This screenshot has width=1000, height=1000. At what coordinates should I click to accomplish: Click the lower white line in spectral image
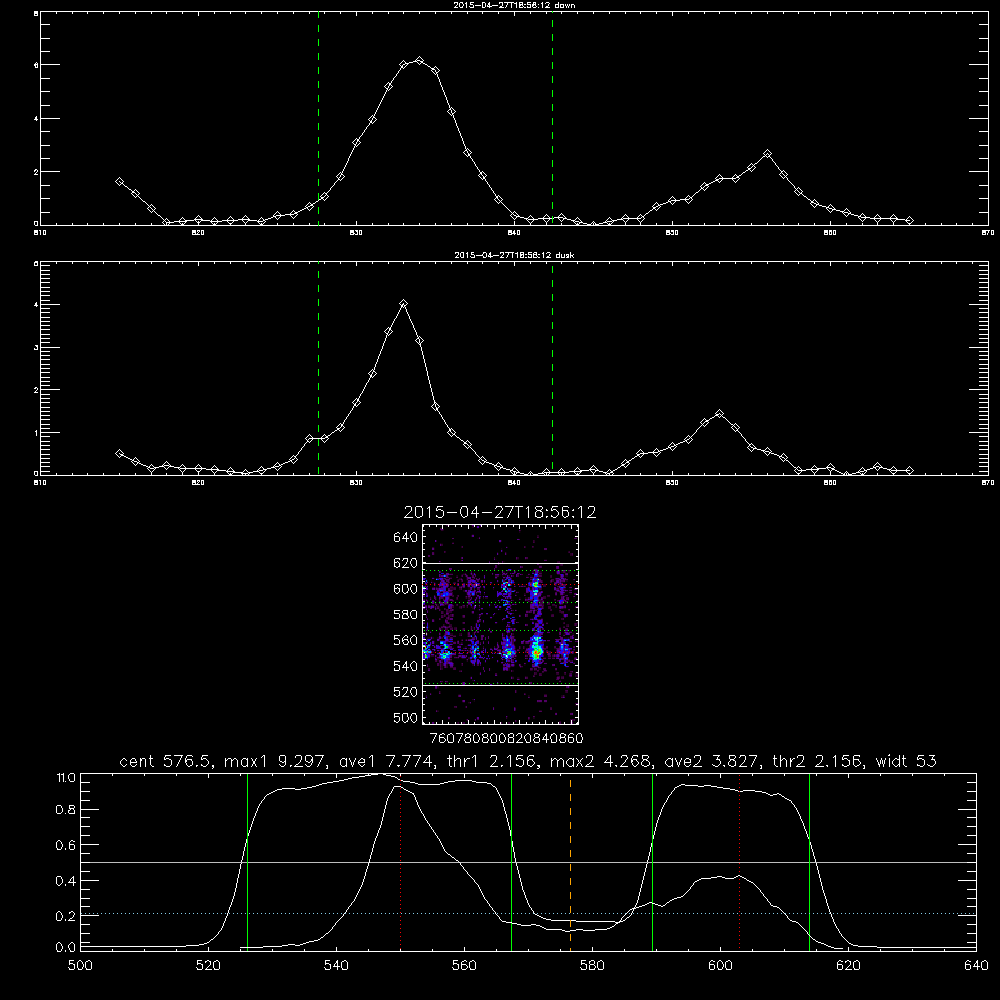click(x=501, y=686)
